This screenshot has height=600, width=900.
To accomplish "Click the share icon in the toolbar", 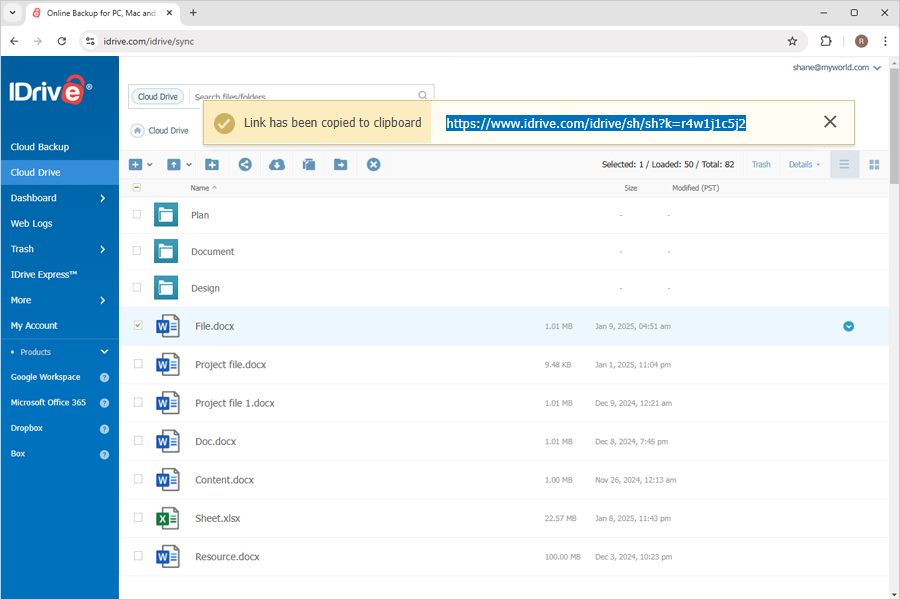I will [x=245, y=165].
